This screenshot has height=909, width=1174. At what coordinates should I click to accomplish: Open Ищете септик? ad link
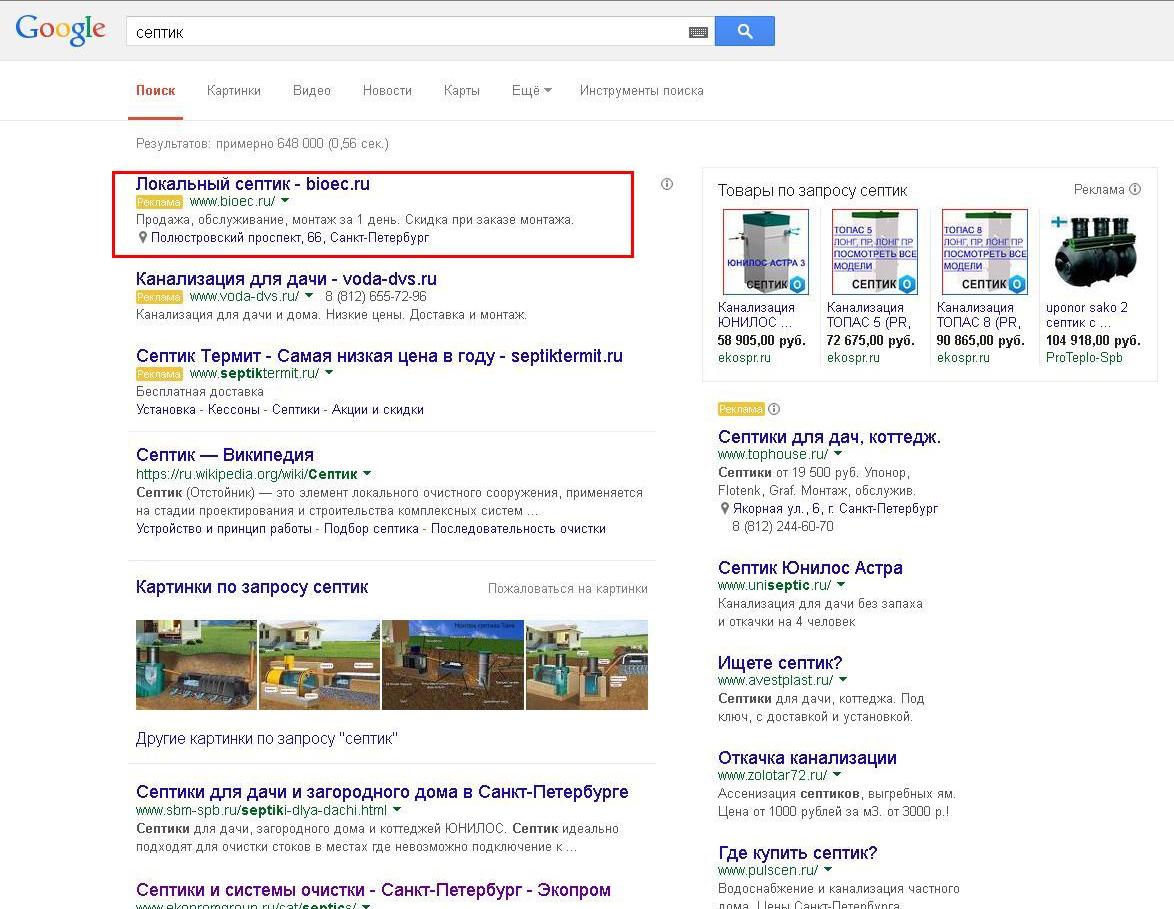tap(779, 663)
